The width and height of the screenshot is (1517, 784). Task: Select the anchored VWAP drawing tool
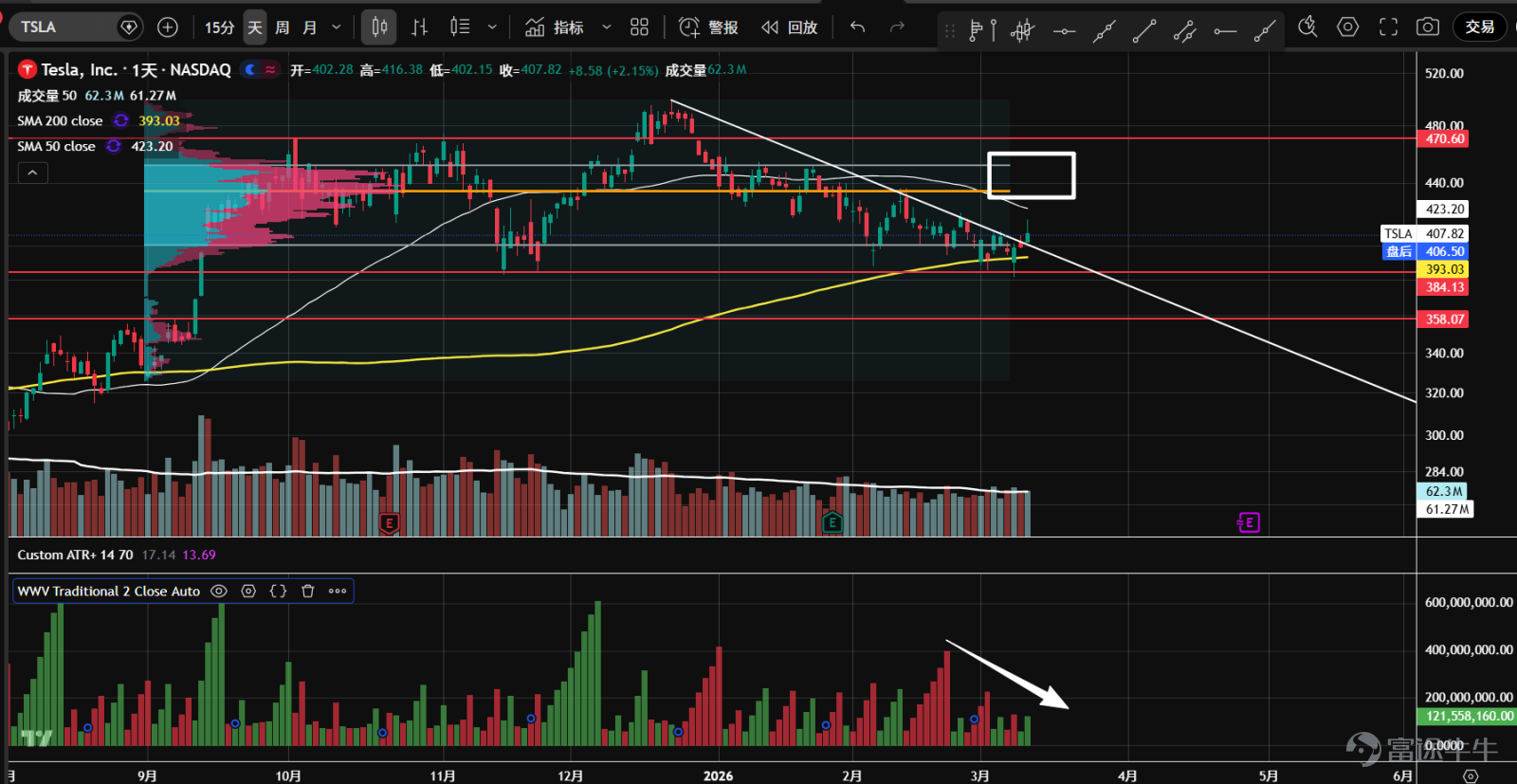[1022, 30]
